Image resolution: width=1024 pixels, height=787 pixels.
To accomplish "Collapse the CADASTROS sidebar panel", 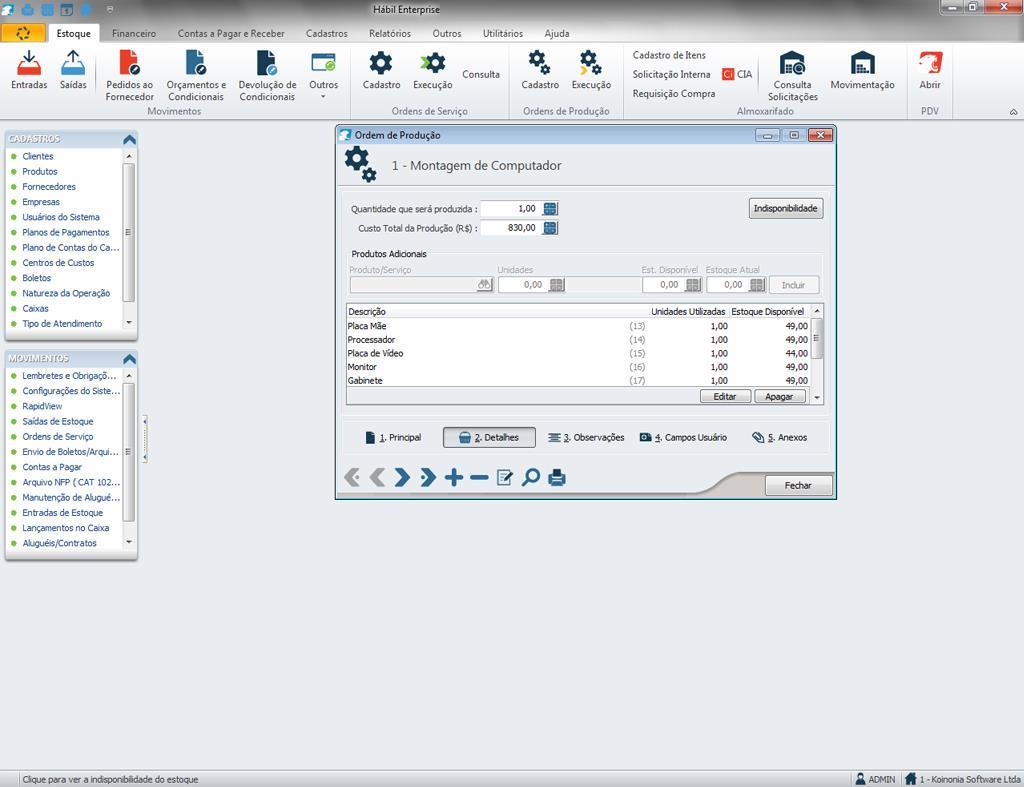I will pyautogui.click(x=129, y=139).
